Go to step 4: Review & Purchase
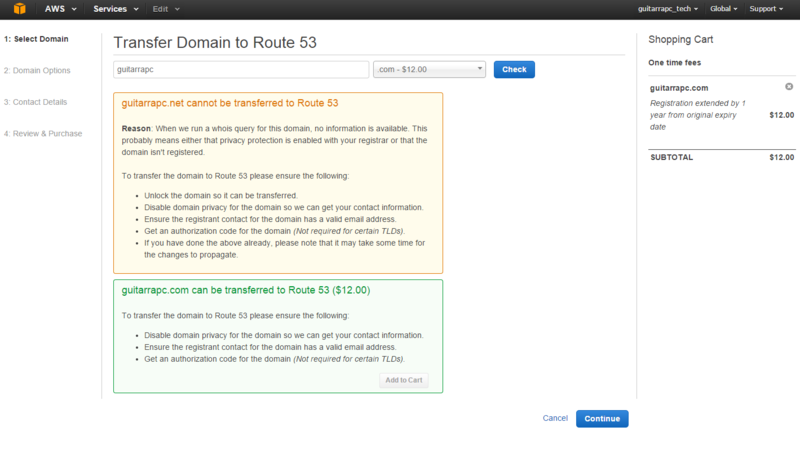The width and height of the screenshot is (800, 458). [43, 134]
